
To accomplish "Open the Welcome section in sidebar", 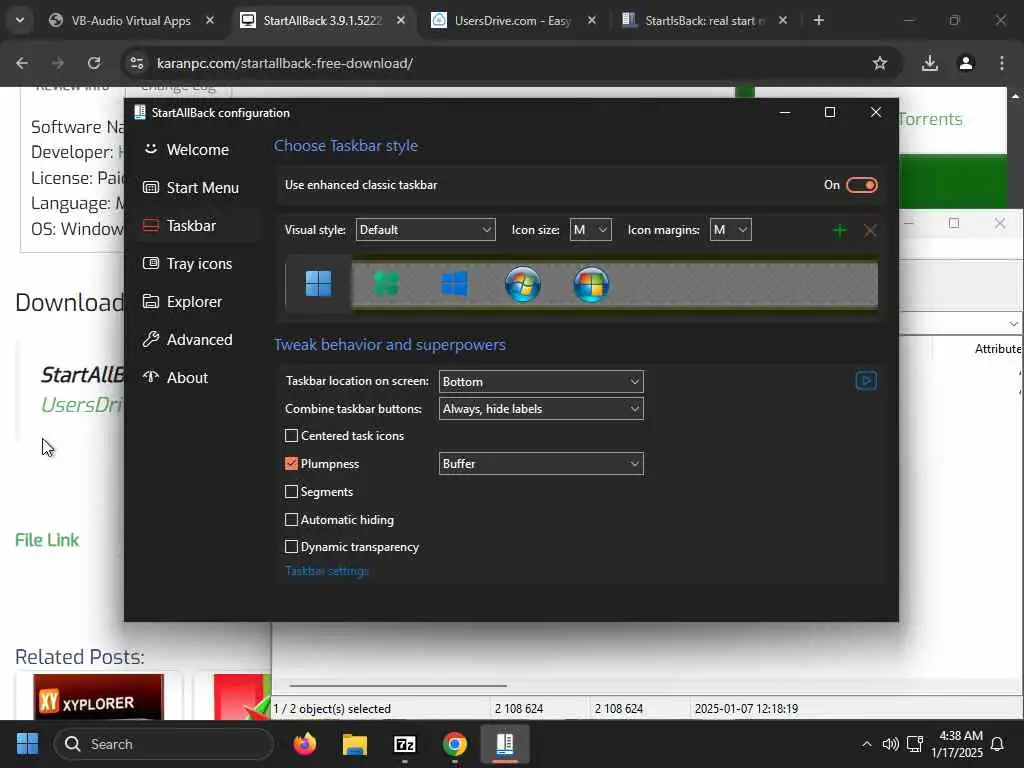I will tap(197, 150).
